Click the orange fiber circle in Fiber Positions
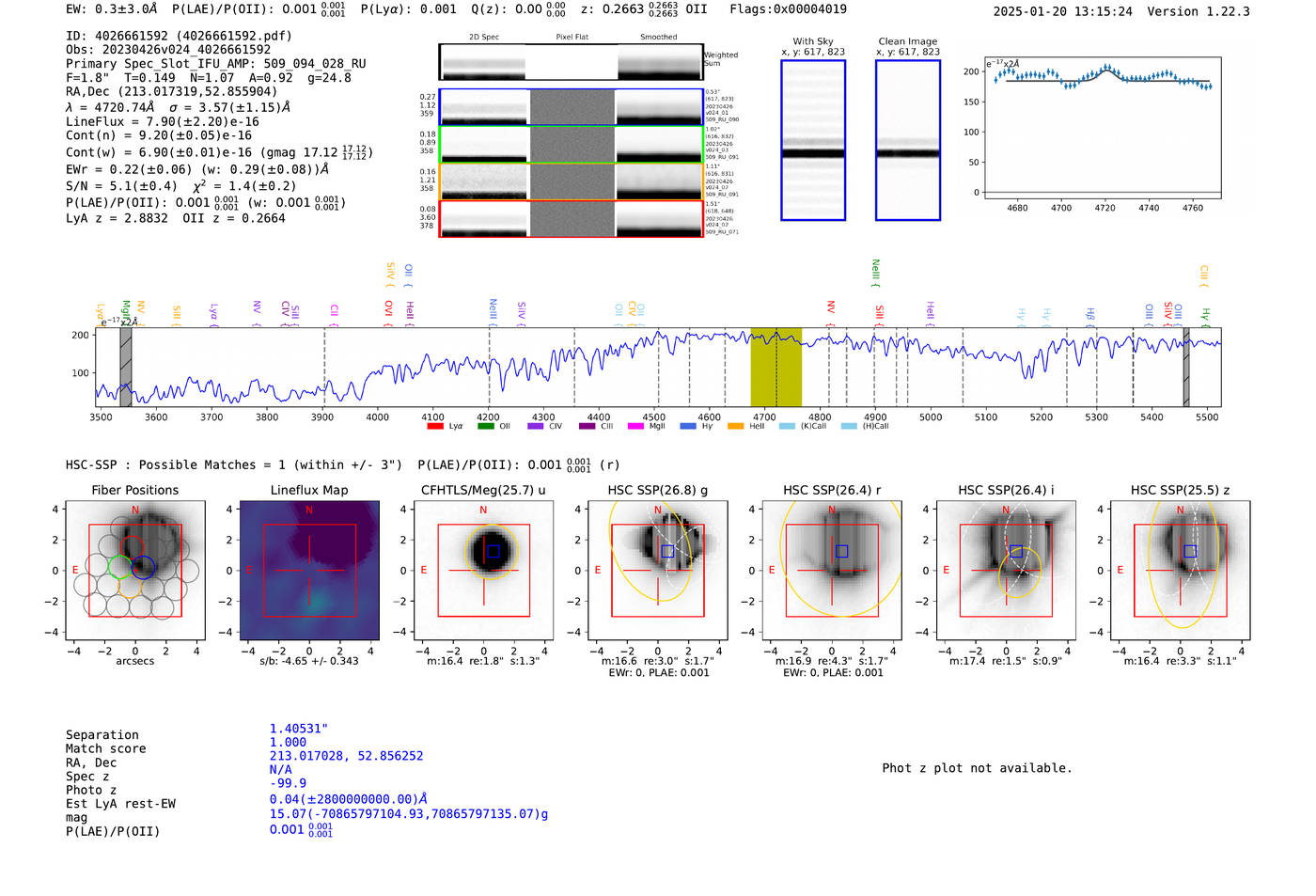The height and width of the screenshot is (896, 1316). 131,586
